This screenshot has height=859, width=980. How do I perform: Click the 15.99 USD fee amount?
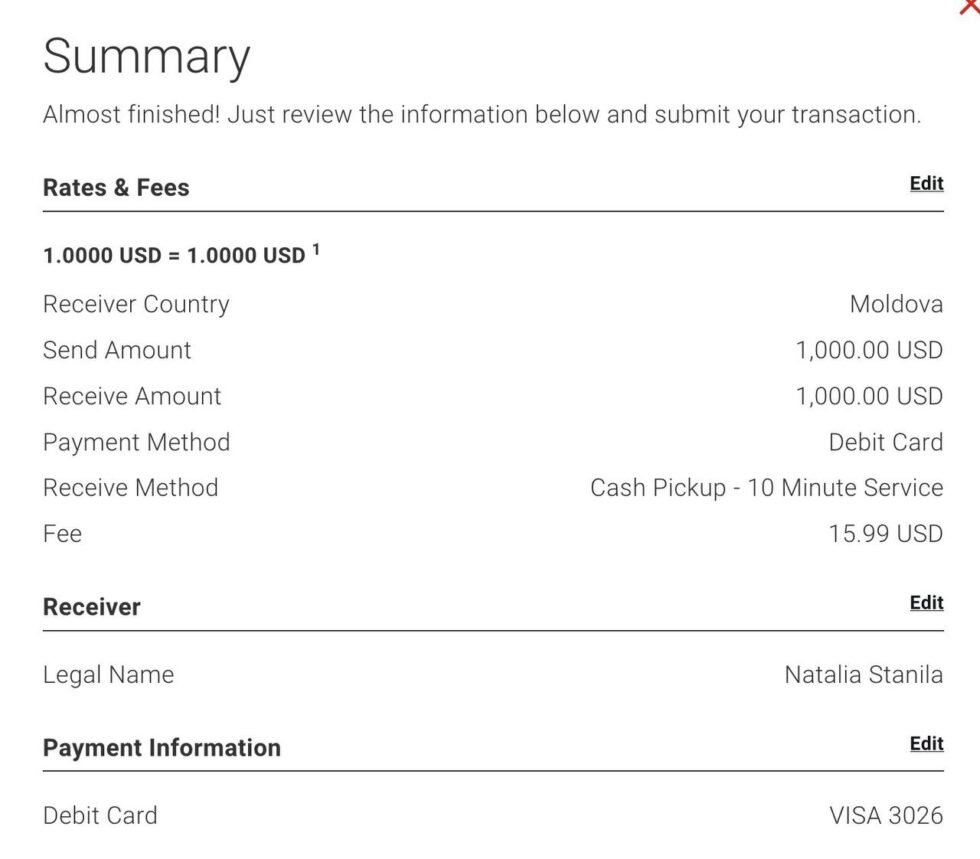pos(885,534)
